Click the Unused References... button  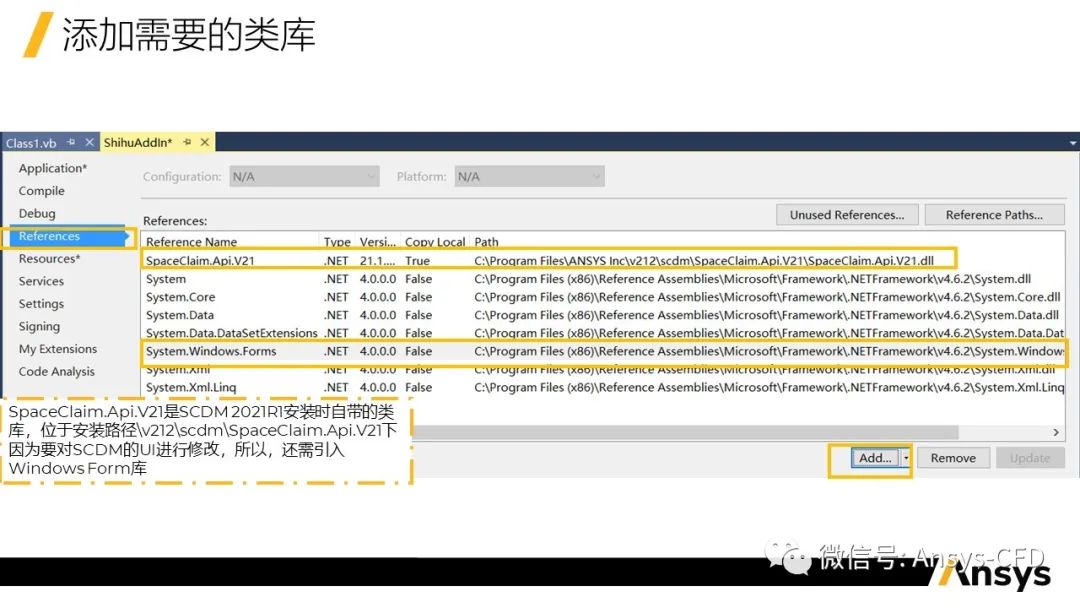pyautogui.click(x=847, y=215)
